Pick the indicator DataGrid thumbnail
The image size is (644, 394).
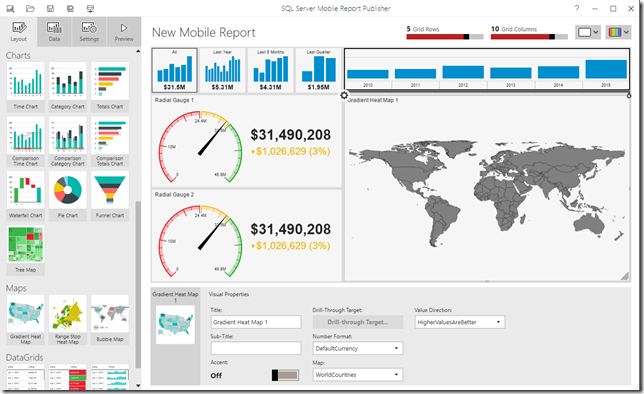[67, 376]
